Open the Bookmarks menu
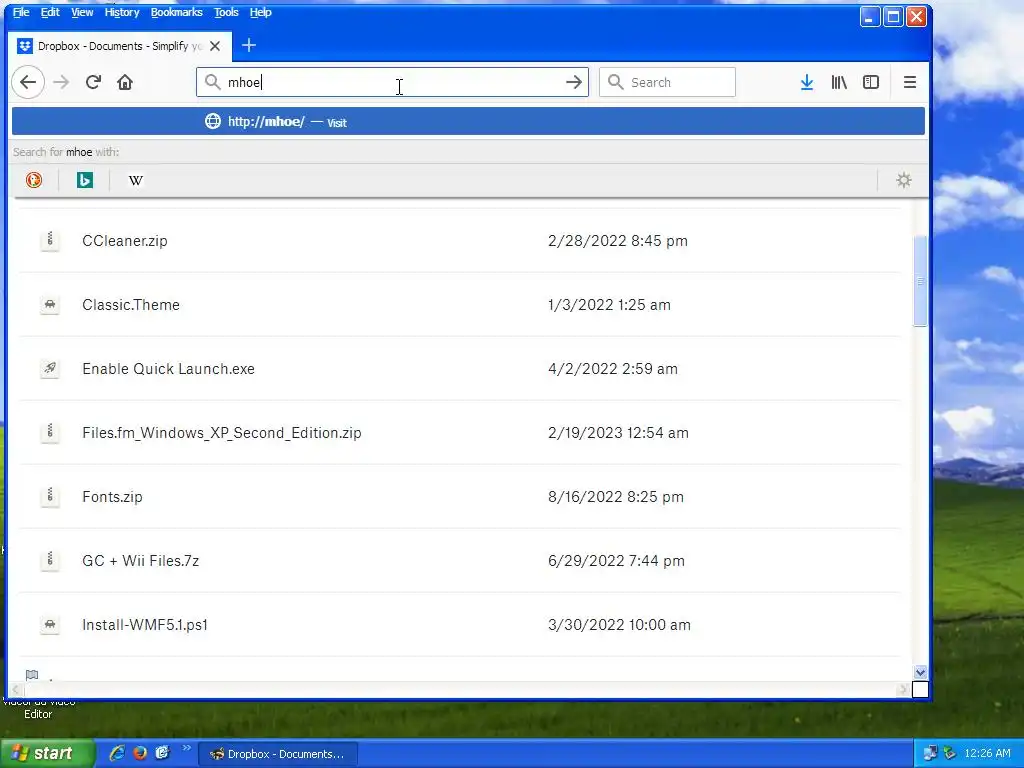Screen dimensions: 1024x768 (176, 12)
